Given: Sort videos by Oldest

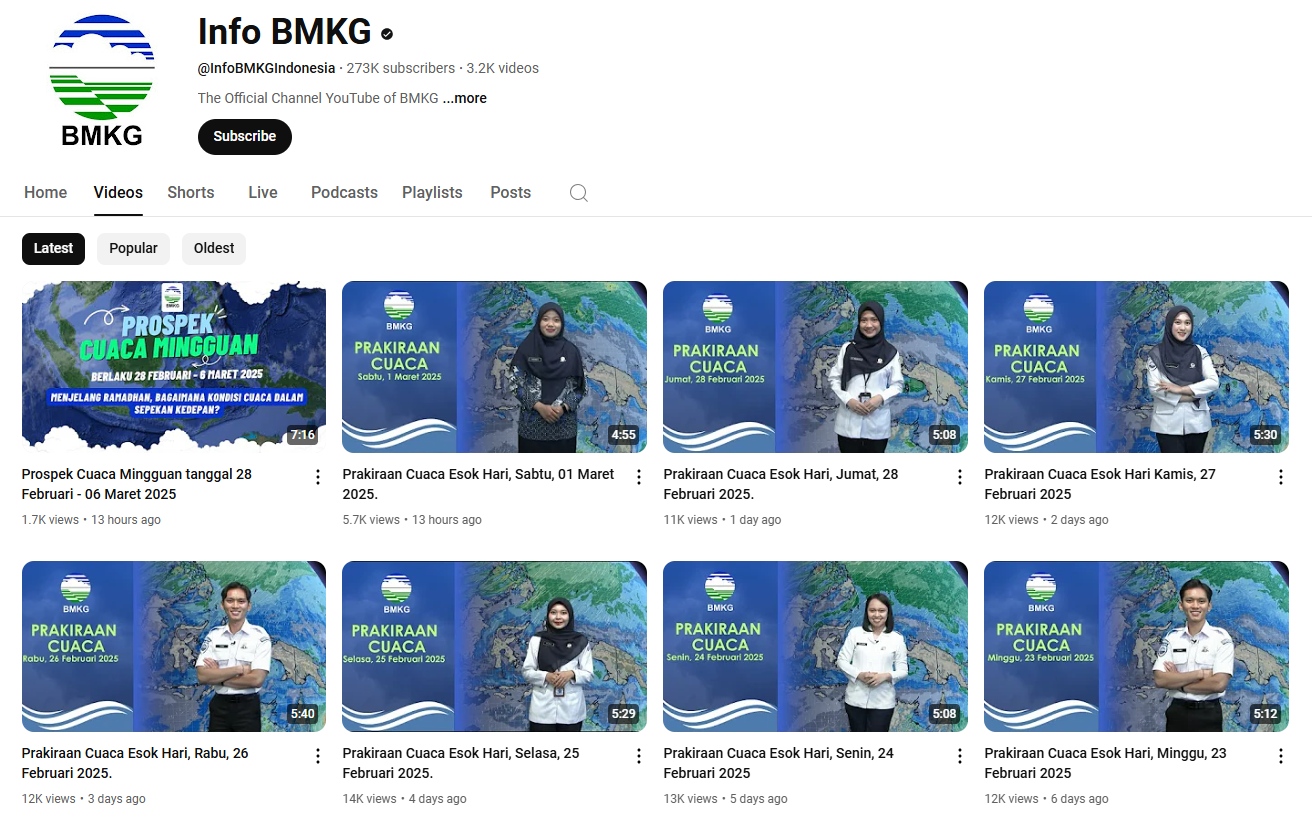Looking at the screenshot, I should tap(214, 248).
